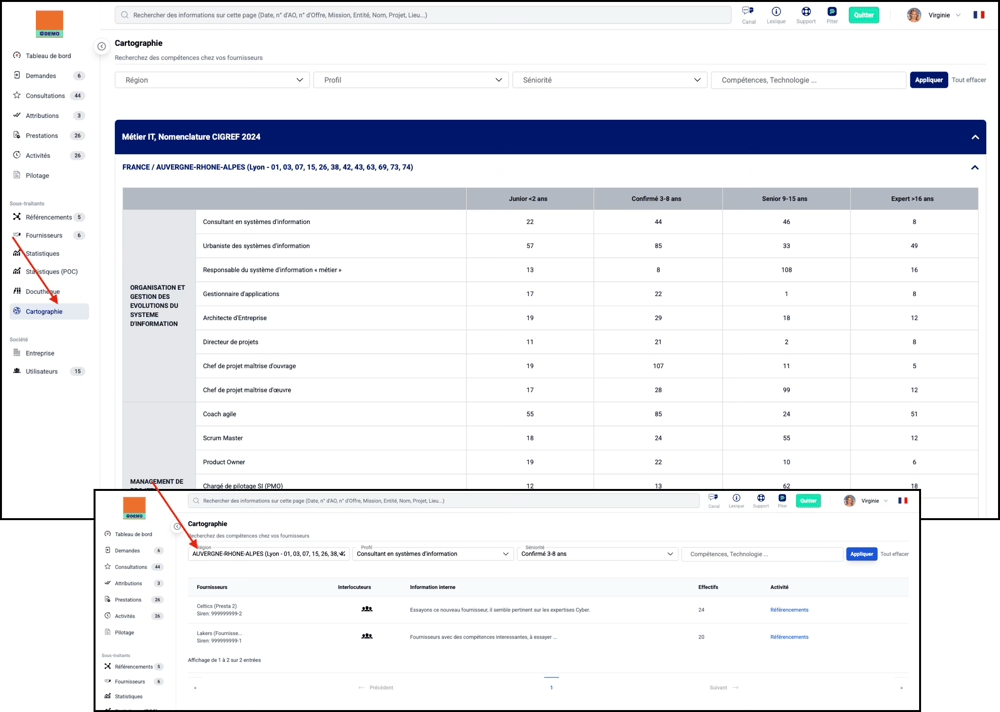Click the Référencements link for Lakers
The height and width of the screenshot is (712, 1000).
pos(789,637)
